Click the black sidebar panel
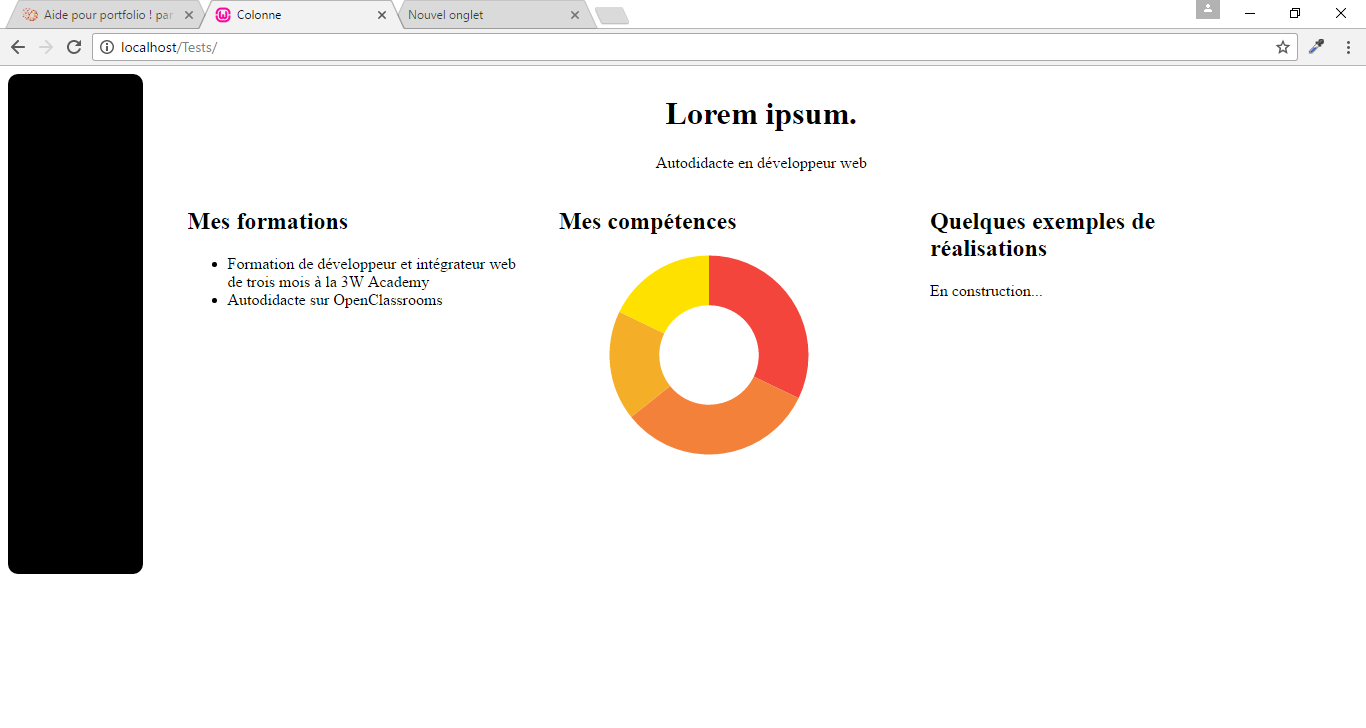The width and height of the screenshot is (1366, 728). (75, 325)
